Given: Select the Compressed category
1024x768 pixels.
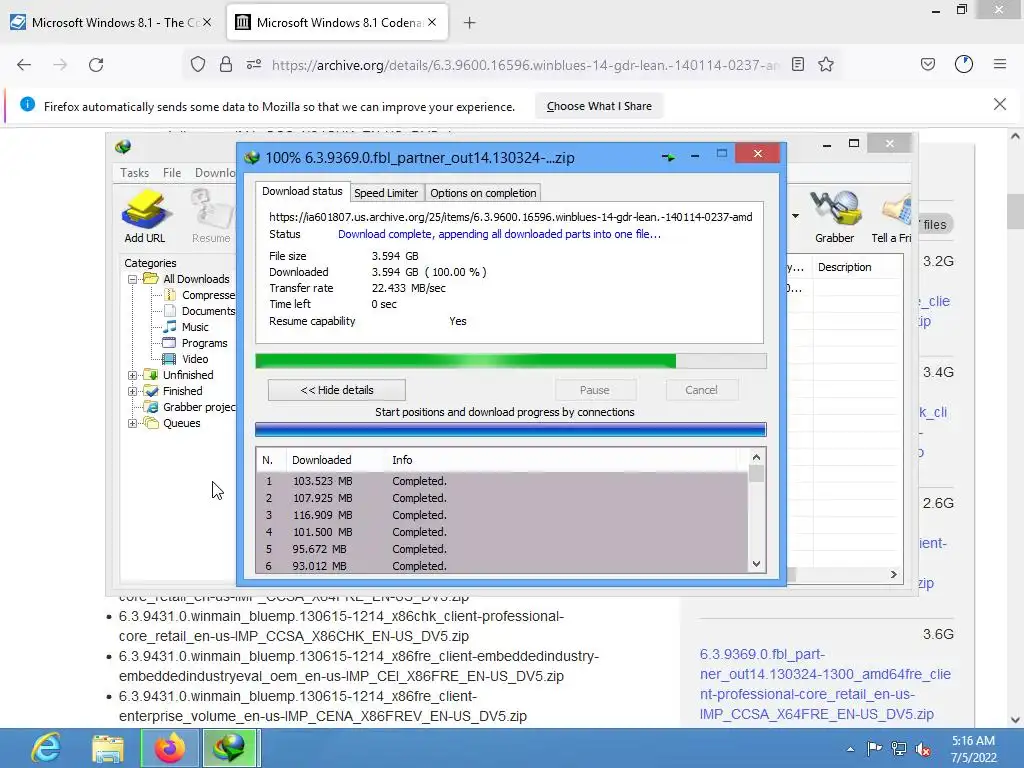Looking at the screenshot, I should click(199, 295).
